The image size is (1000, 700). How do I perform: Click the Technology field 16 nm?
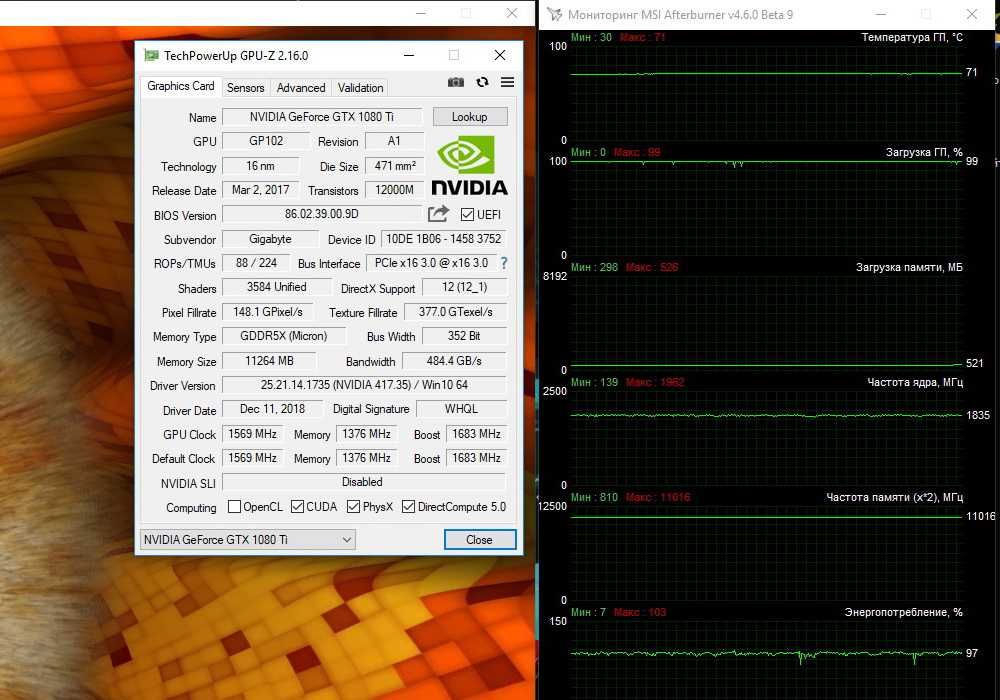point(260,166)
